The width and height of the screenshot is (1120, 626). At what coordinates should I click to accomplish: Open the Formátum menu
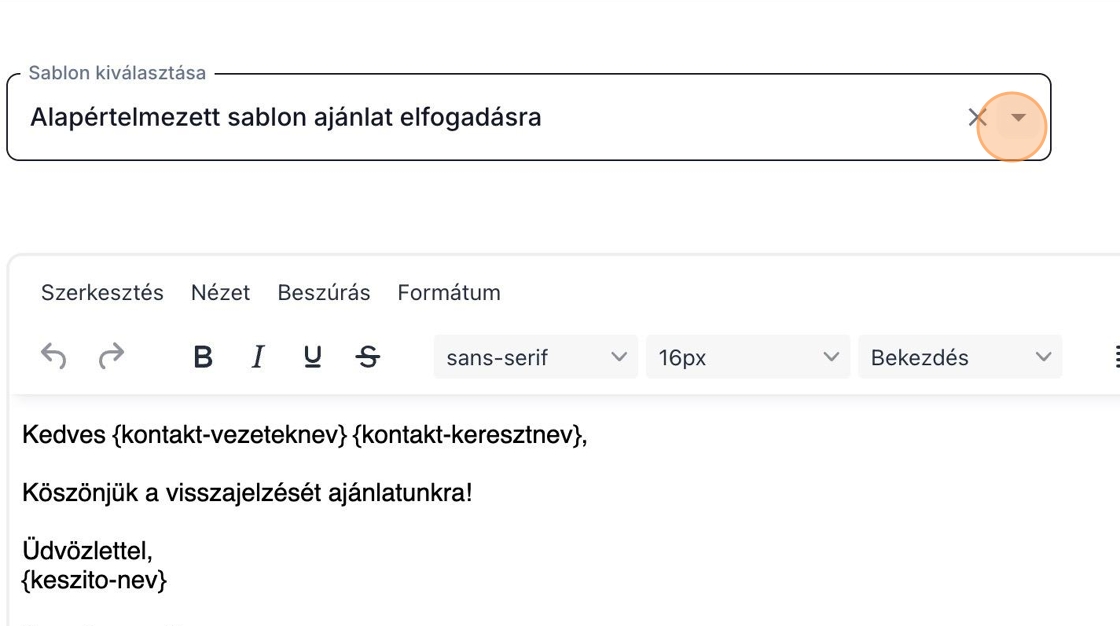[449, 293]
